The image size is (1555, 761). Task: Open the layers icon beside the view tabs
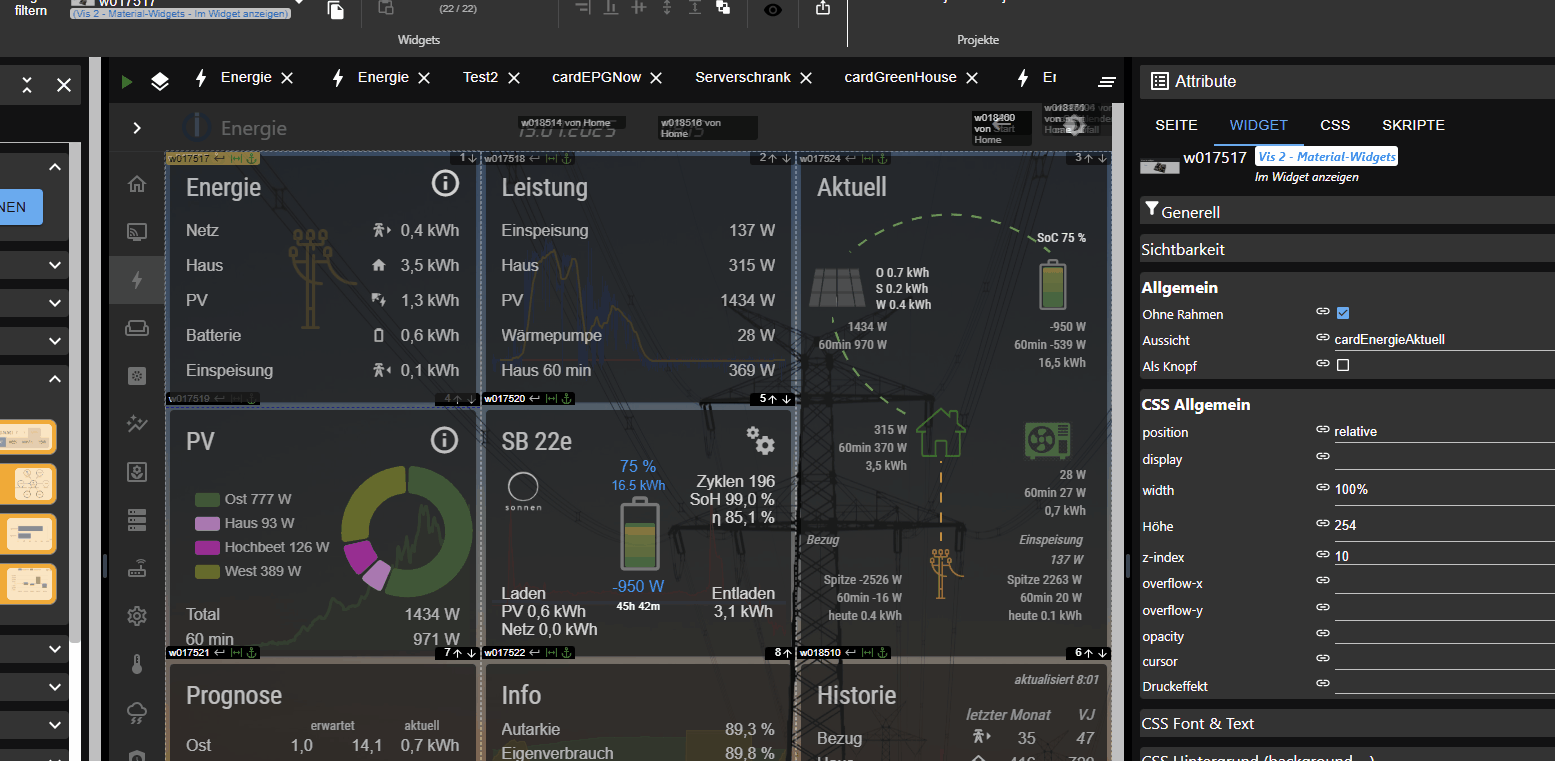point(160,81)
